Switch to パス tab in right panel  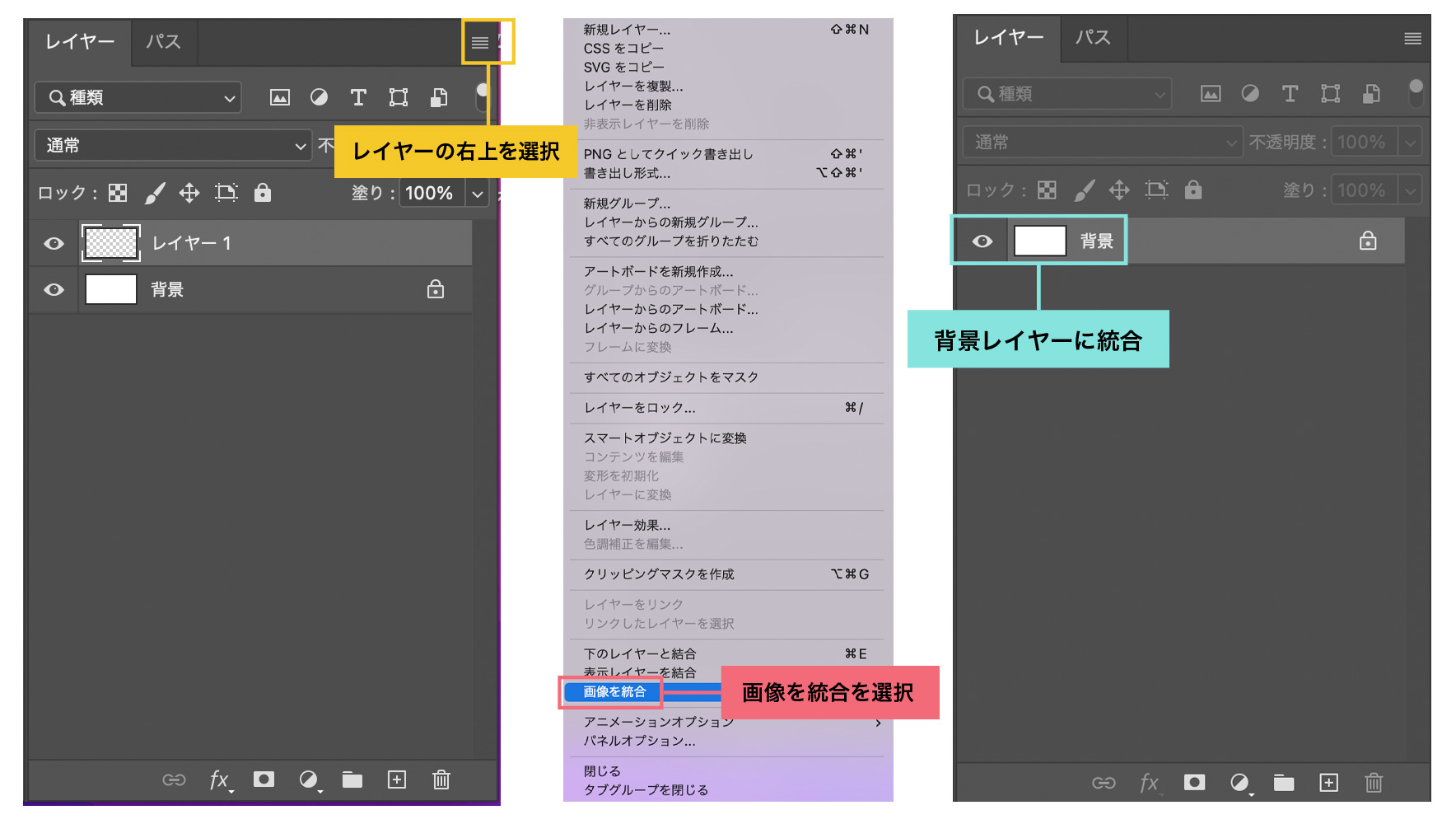coord(1093,38)
